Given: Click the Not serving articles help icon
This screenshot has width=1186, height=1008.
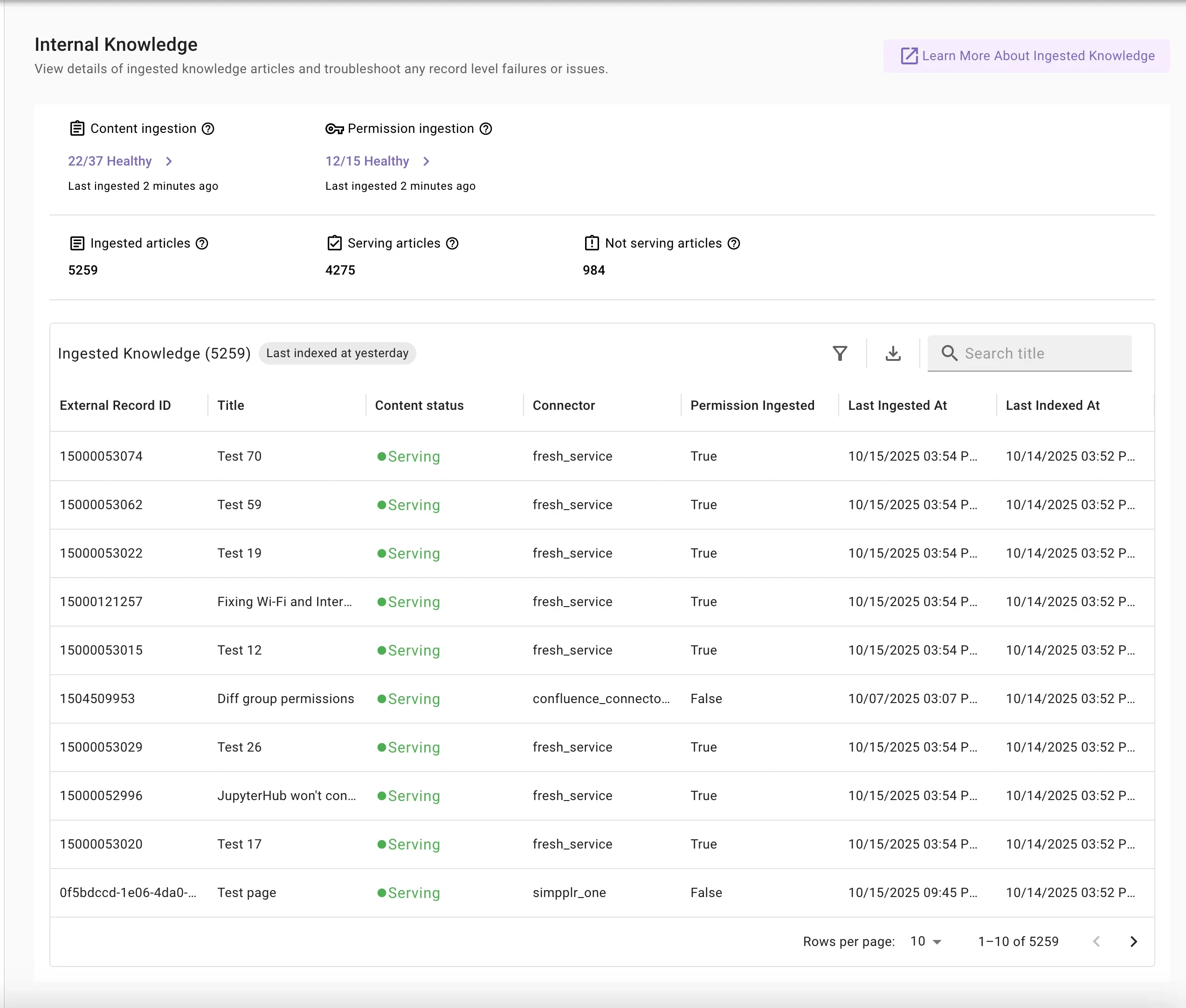Looking at the screenshot, I should 734,243.
